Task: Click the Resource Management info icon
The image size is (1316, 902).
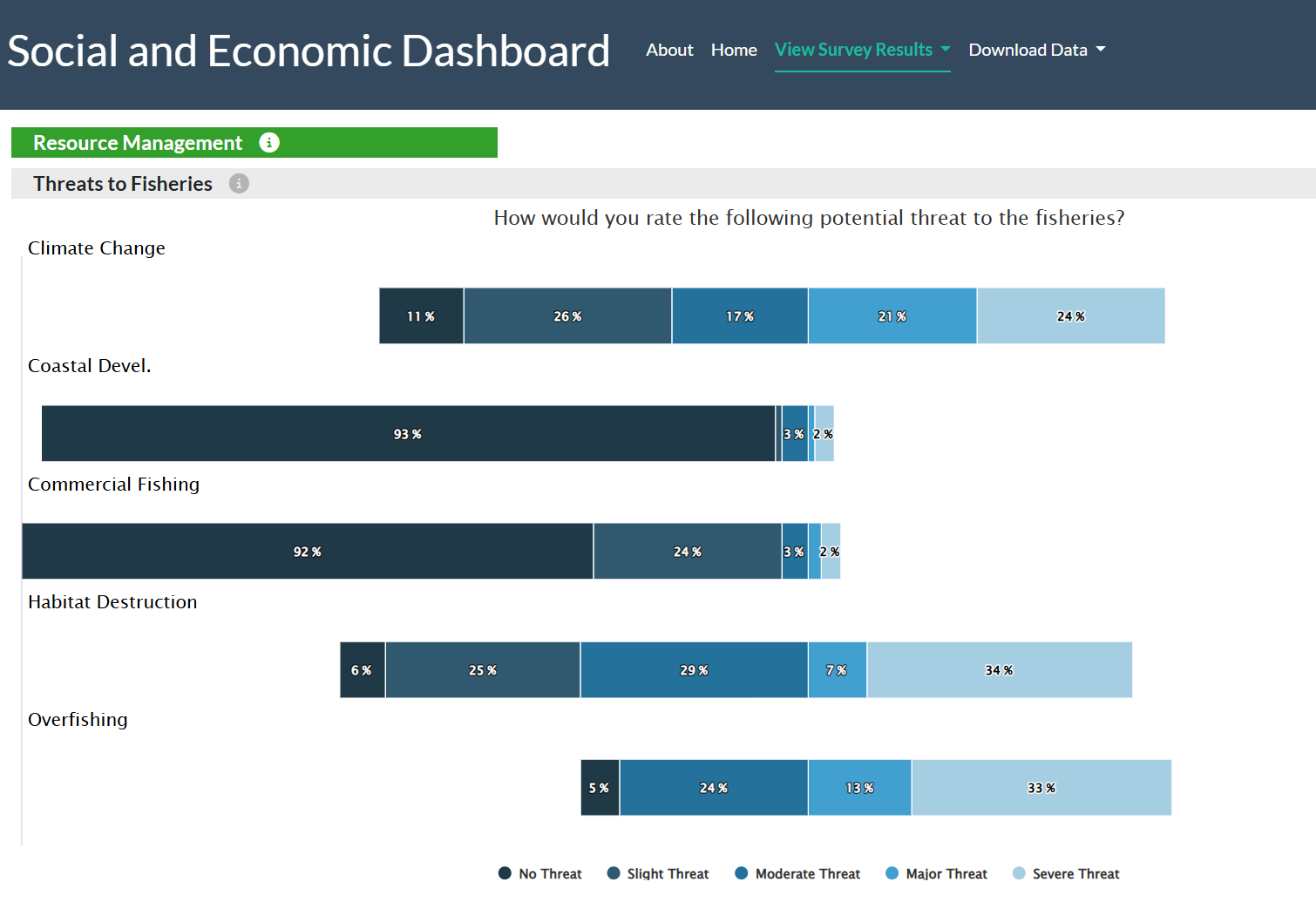Action: tap(269, 142)
